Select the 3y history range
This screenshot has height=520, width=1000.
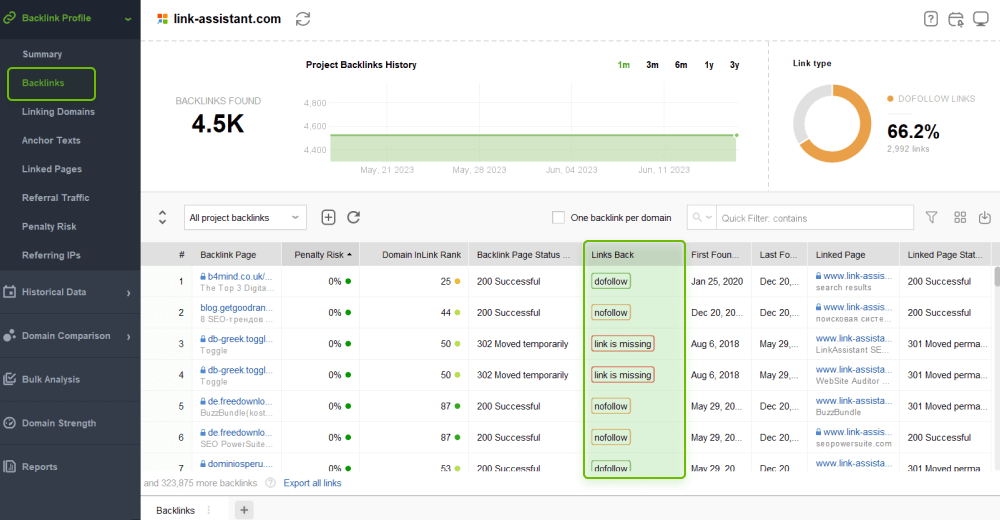click(x=735, y=65)
